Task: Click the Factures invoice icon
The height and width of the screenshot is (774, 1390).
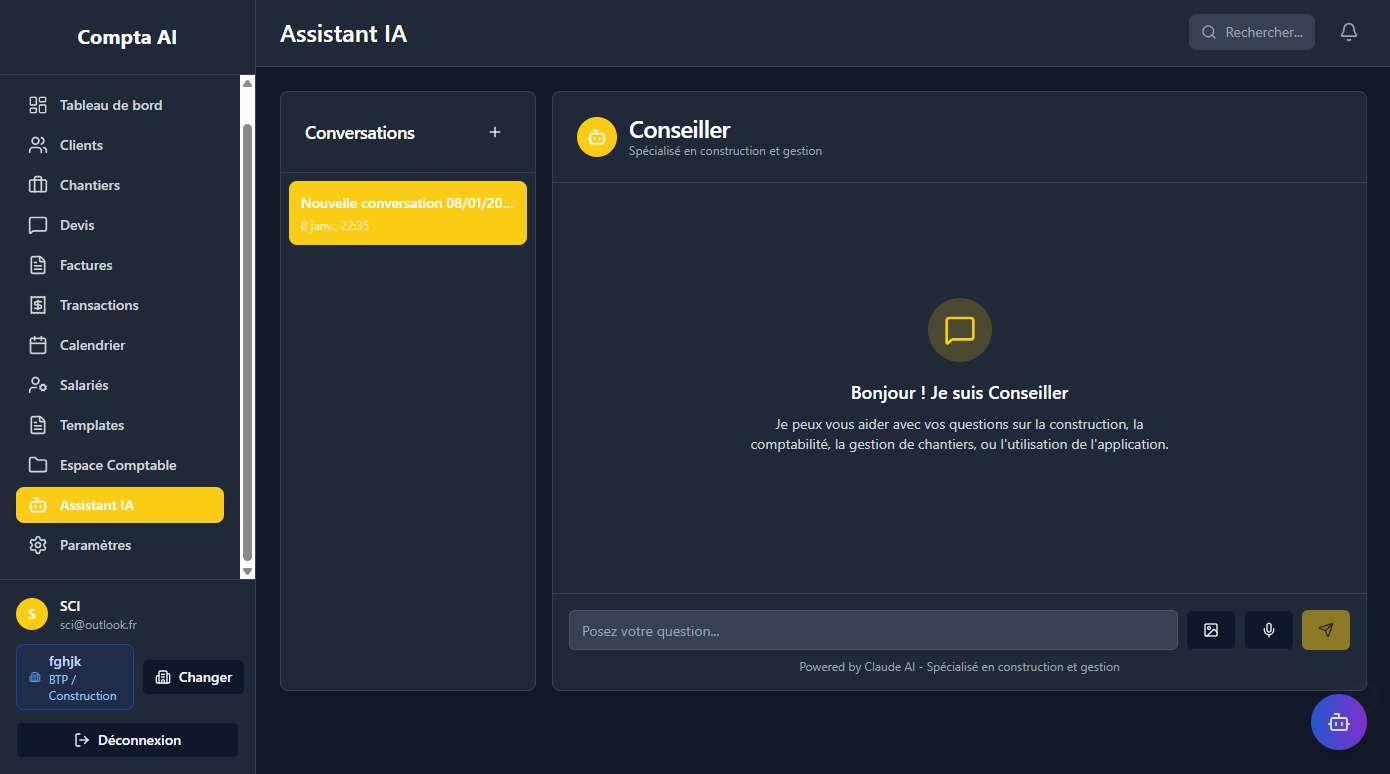Action: coord(38,264)
